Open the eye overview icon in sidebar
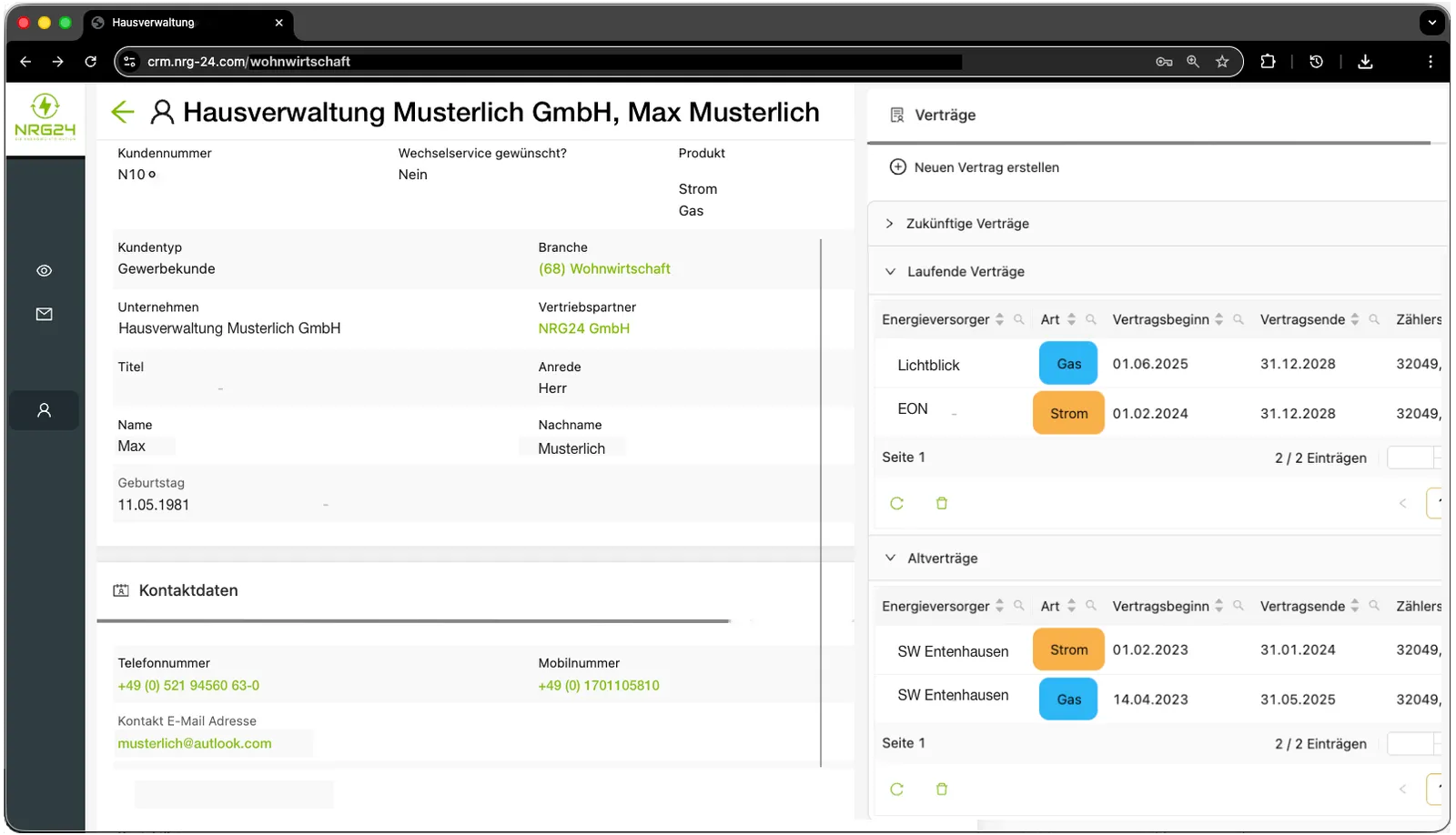Image resolution: width=1456 pixels, height=835 pixels. tap(44, 271)
